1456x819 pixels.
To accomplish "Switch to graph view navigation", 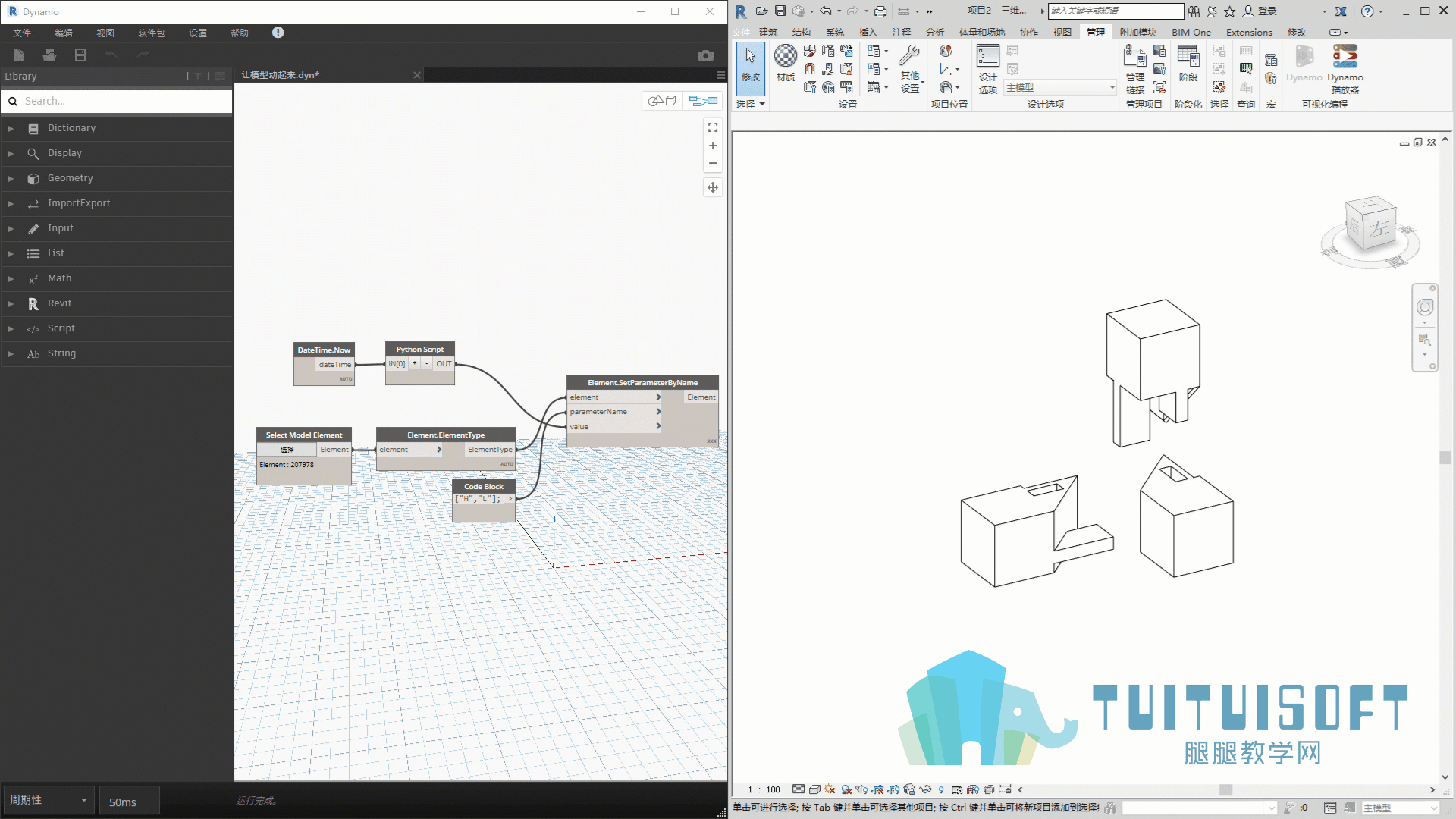I will pyautogui.click(x=703, y=101).
